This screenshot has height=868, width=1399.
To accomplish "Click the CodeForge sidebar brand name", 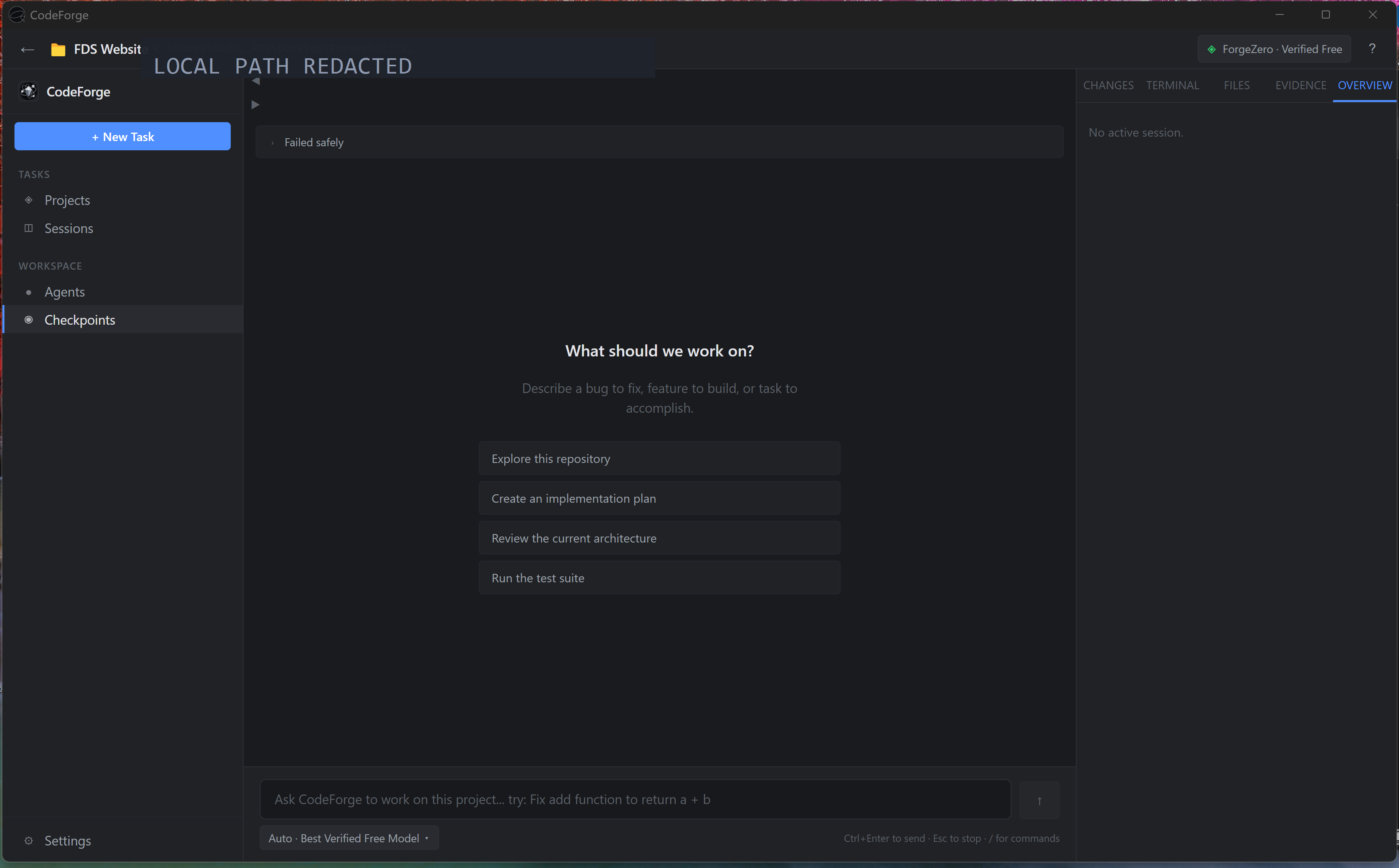I will pos(78,92).
